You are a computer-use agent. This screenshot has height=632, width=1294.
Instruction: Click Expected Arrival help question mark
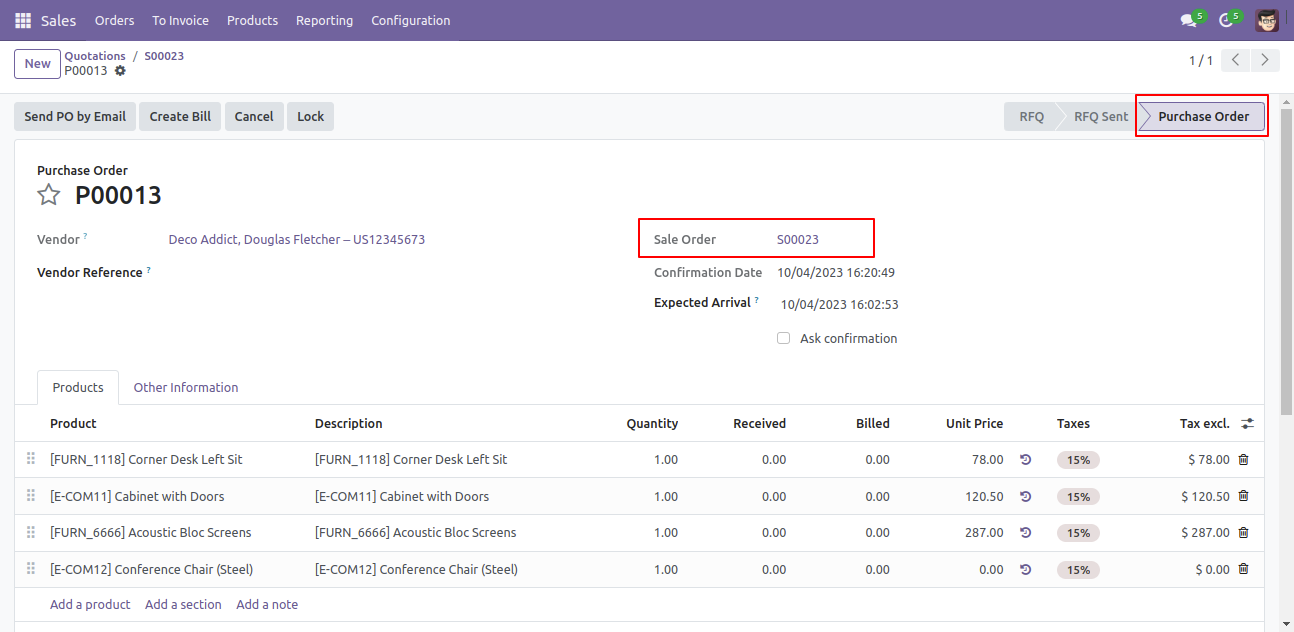tap(757, 300)
